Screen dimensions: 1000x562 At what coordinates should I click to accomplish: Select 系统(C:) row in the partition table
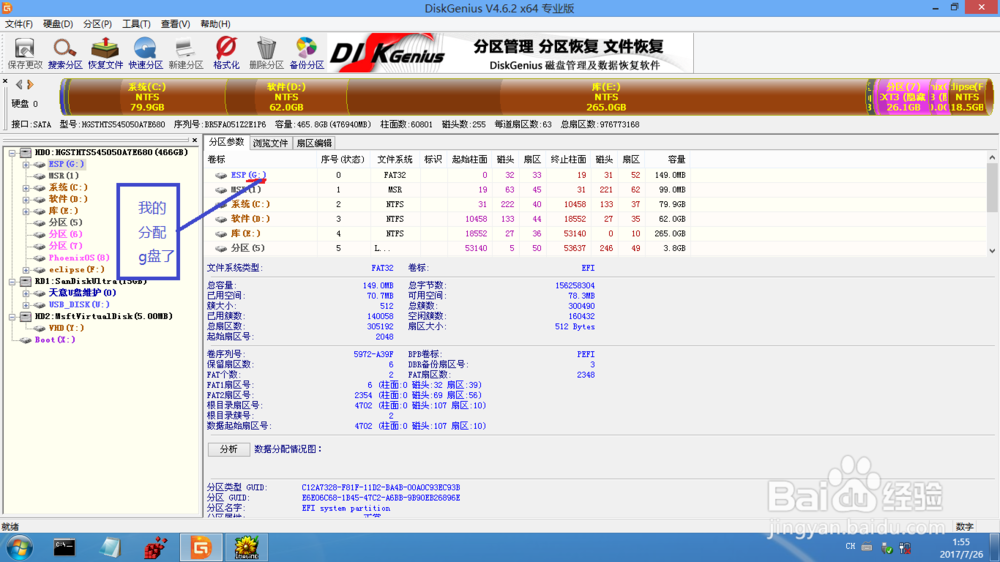[x=446, y=204]
